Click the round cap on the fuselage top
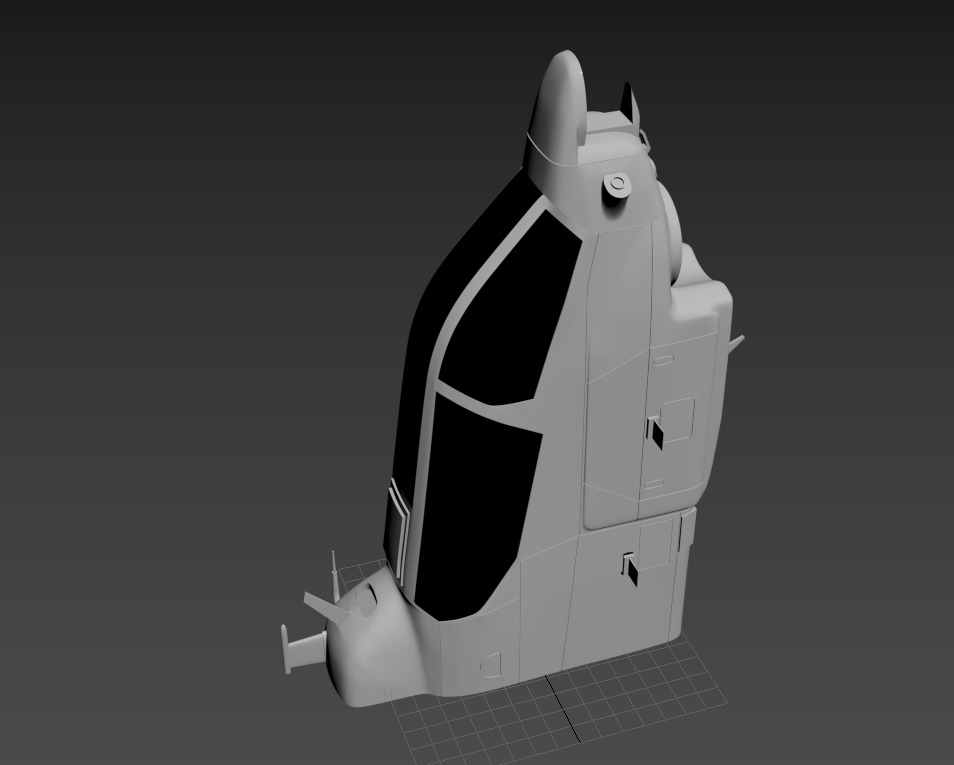Image resolution: width=954 pixels, height=765 pixels. tap(616, 184)
